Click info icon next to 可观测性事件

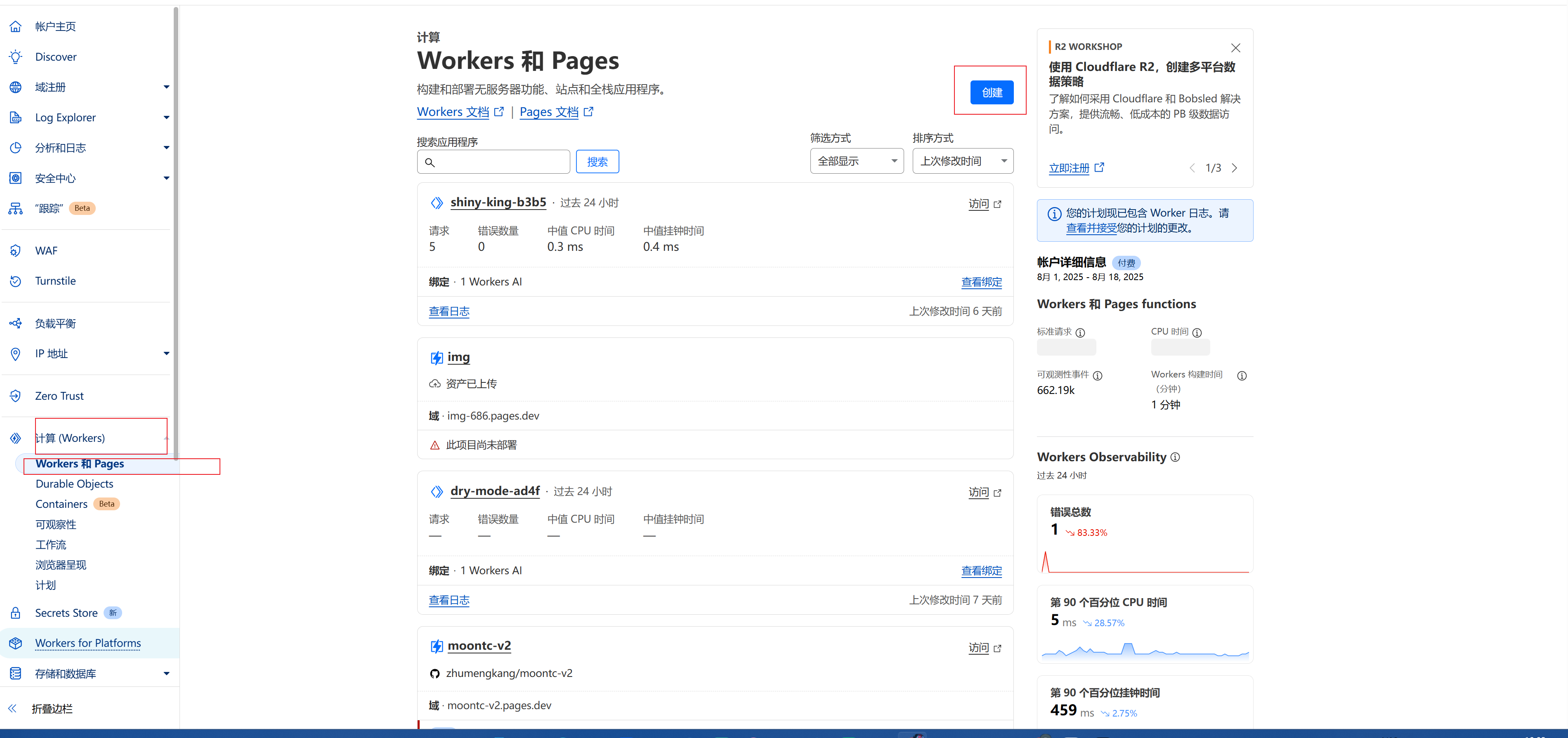(x=1098, y=375)
